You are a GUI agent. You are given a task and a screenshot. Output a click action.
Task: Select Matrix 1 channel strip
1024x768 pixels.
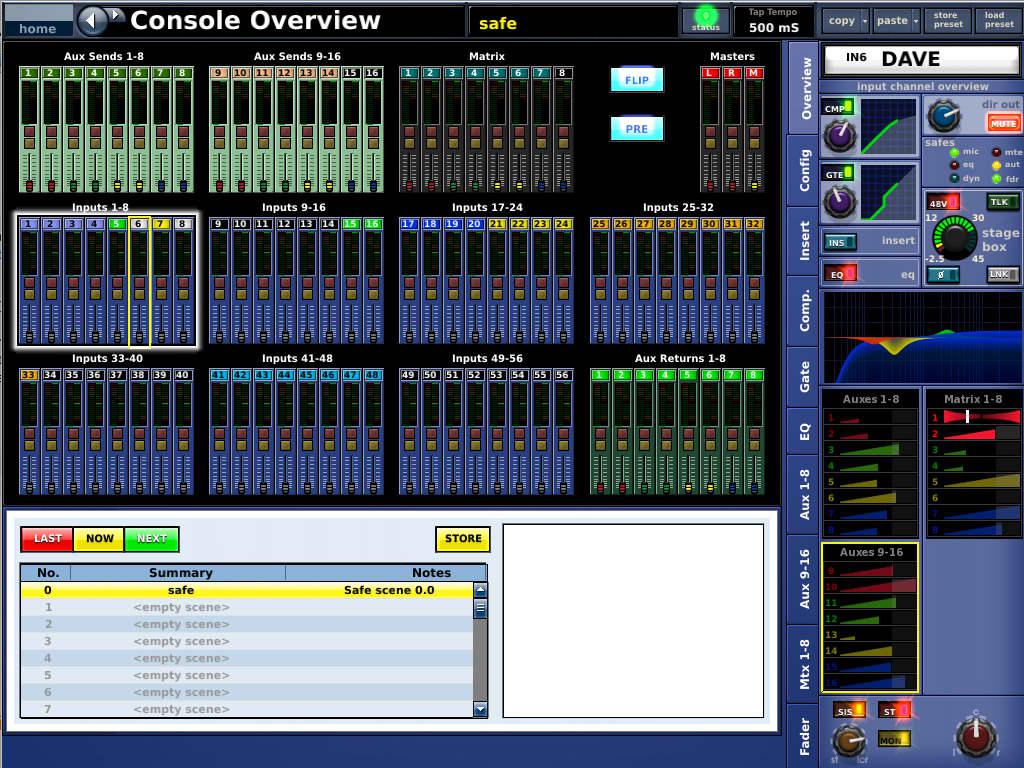tap(409, 129)
